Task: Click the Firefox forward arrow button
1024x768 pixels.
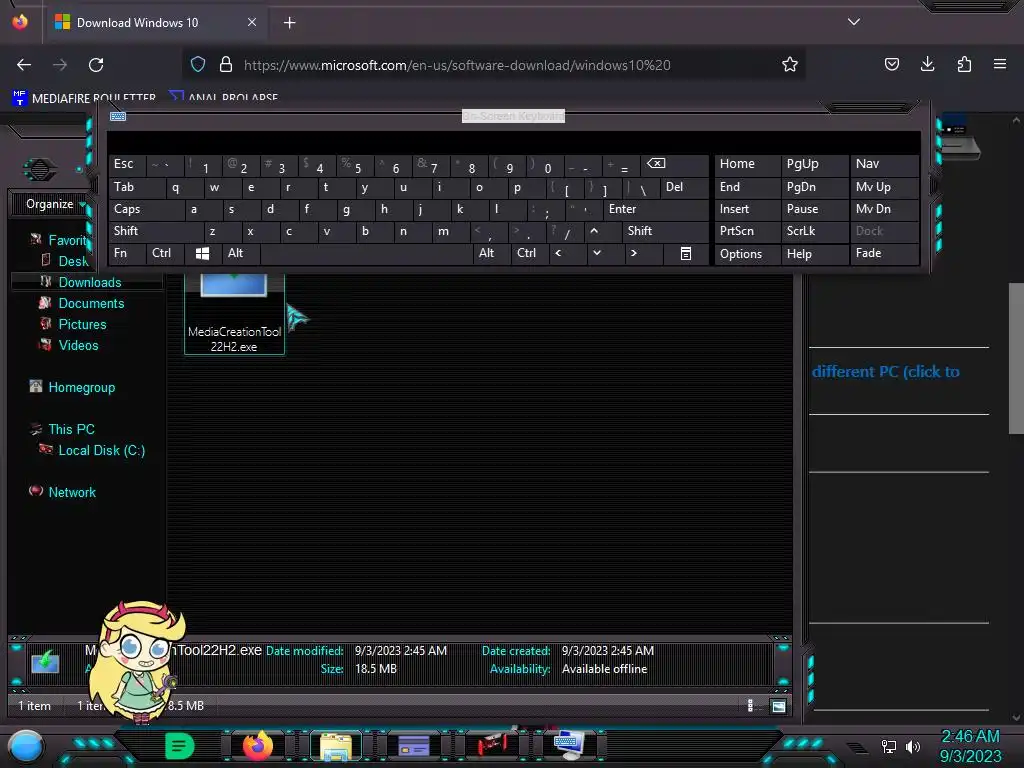Action: click(x=60, y=65)
